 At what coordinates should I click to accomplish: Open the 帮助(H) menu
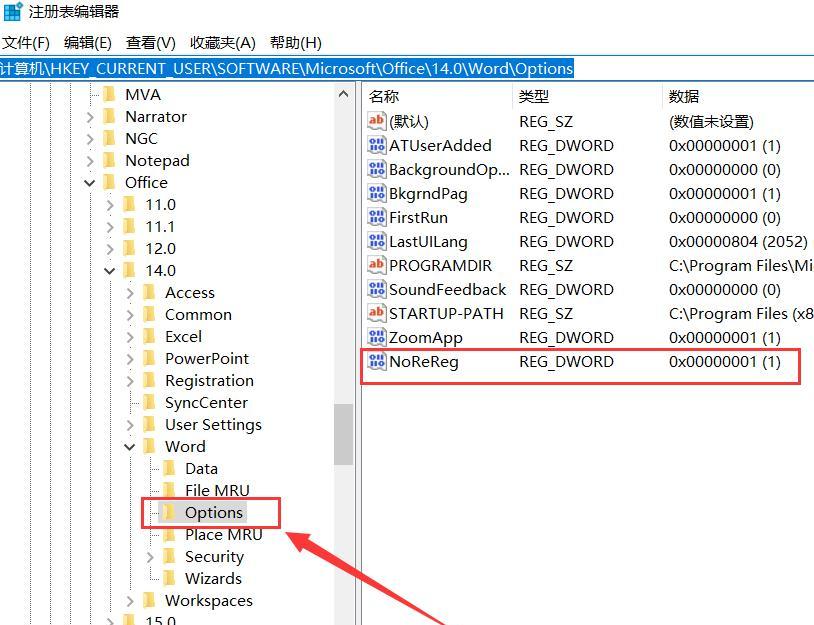point(295,43)
